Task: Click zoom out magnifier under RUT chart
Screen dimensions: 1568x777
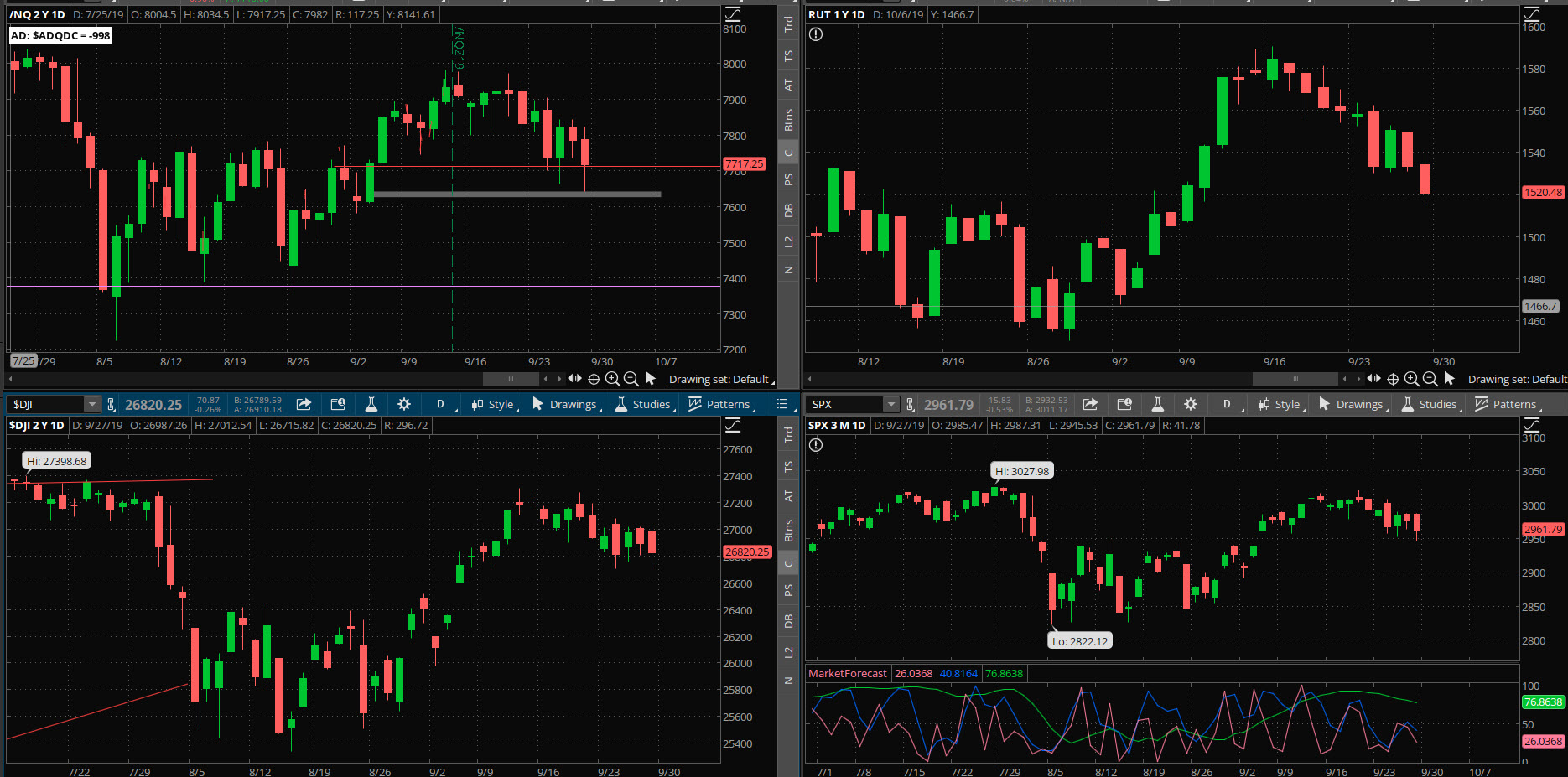Action: click(1430, 379)
